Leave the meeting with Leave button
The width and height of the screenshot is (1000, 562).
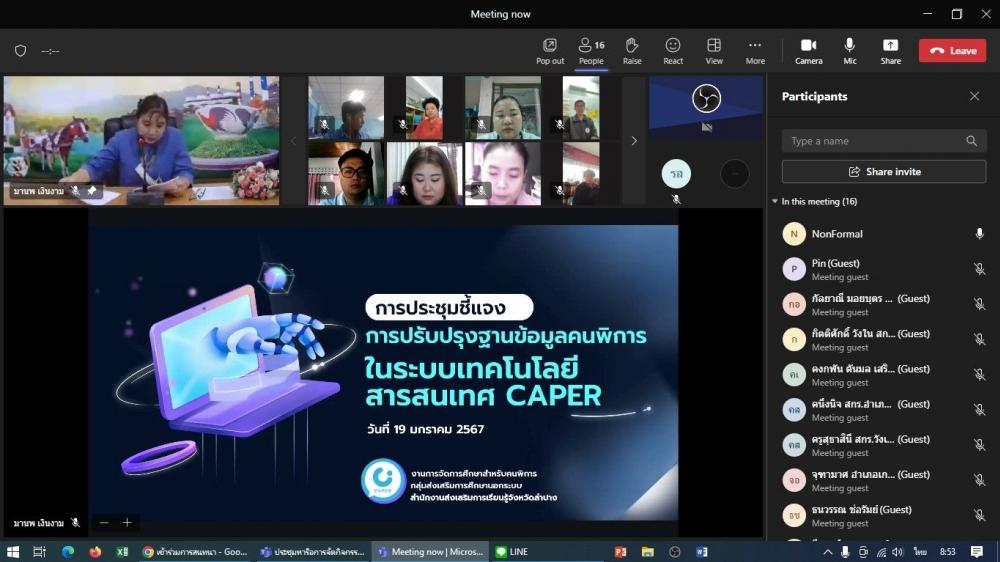click(x=952, y=51)
